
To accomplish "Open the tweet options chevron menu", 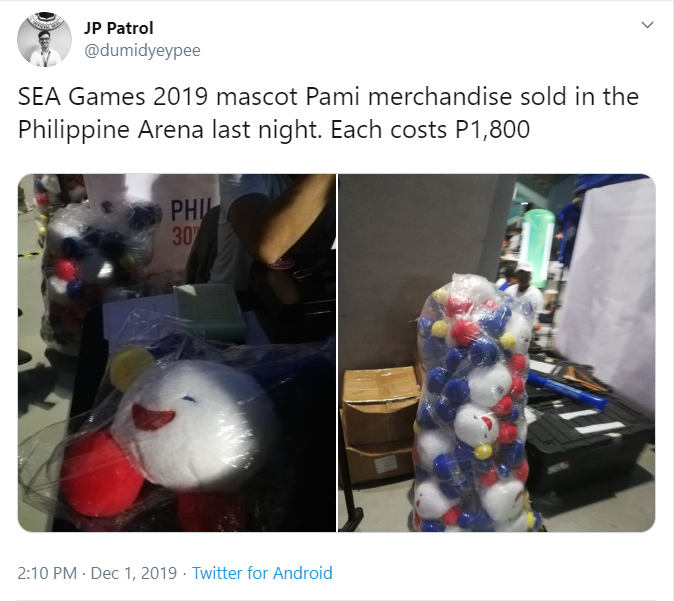I will click(647, 25).
